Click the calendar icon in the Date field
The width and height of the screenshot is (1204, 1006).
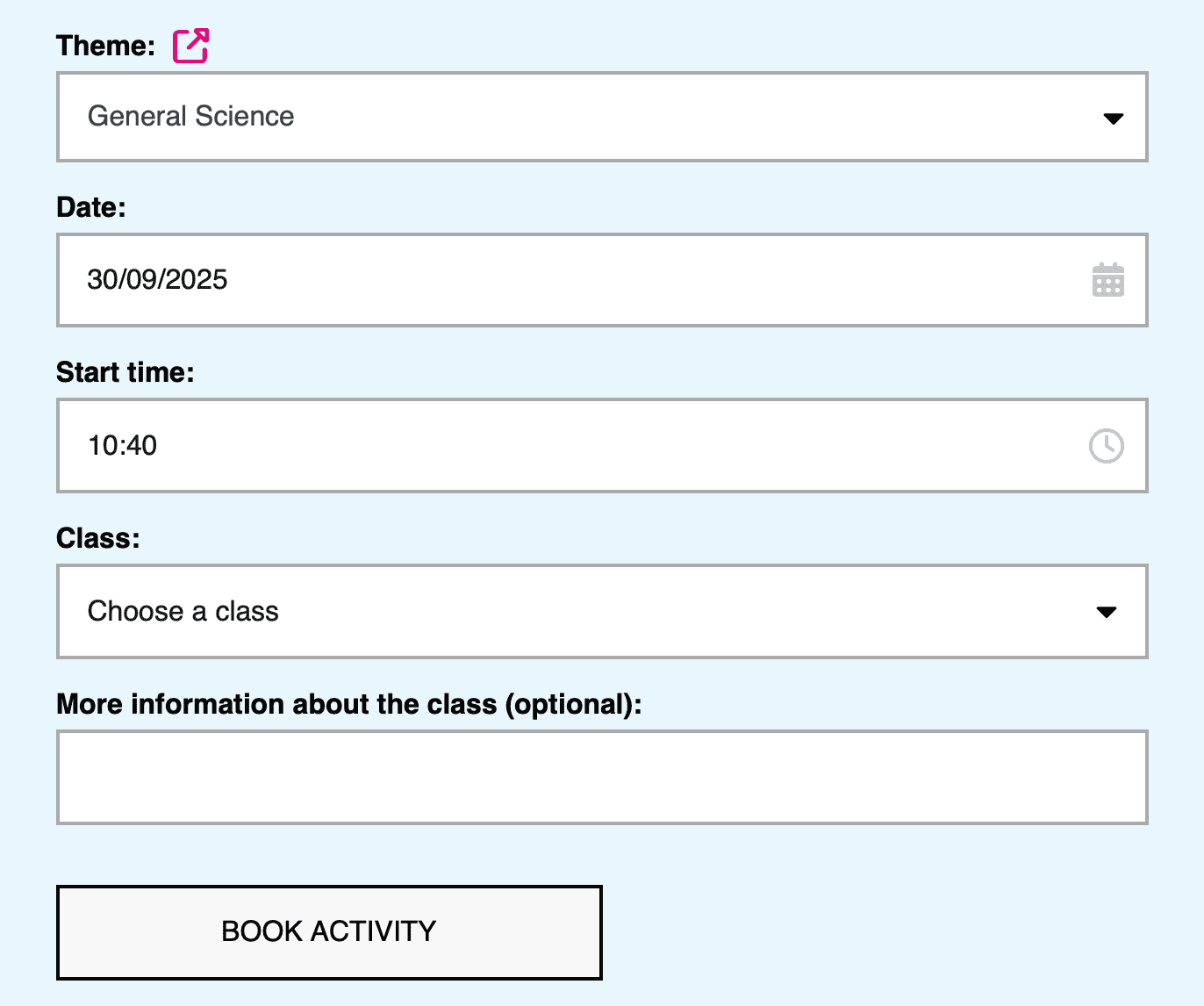click(1107, 280)
